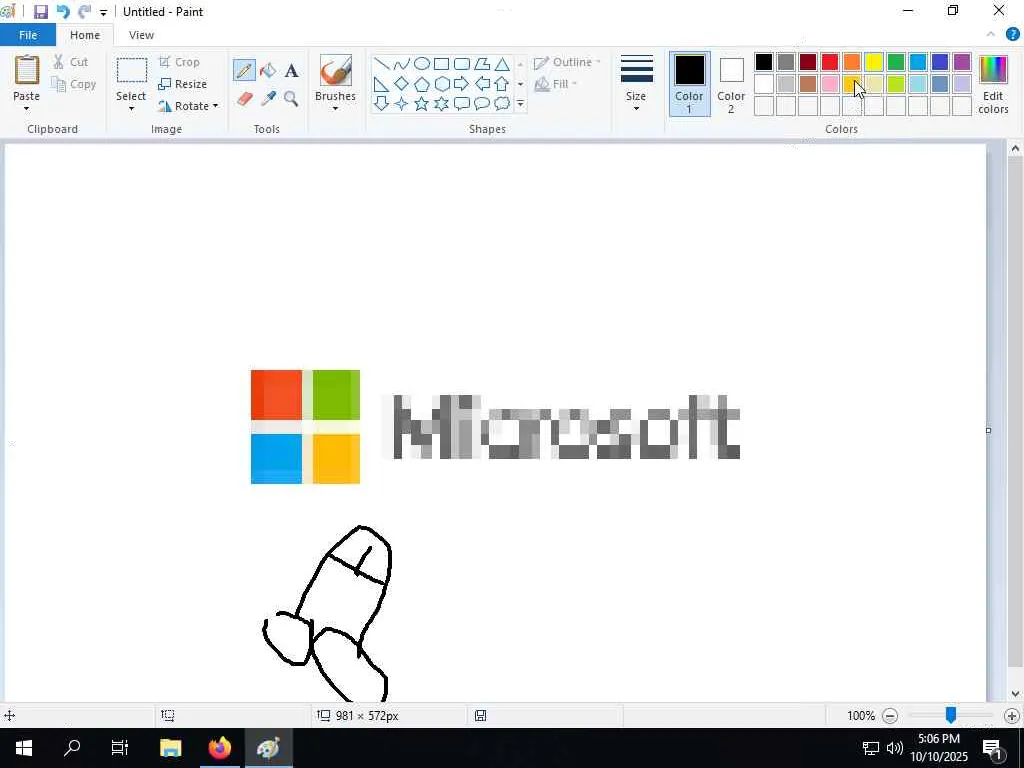Viewport: 1024px width, 768px height.
Task: Click the Zoom in plus button
Action: pos(1012,716)
